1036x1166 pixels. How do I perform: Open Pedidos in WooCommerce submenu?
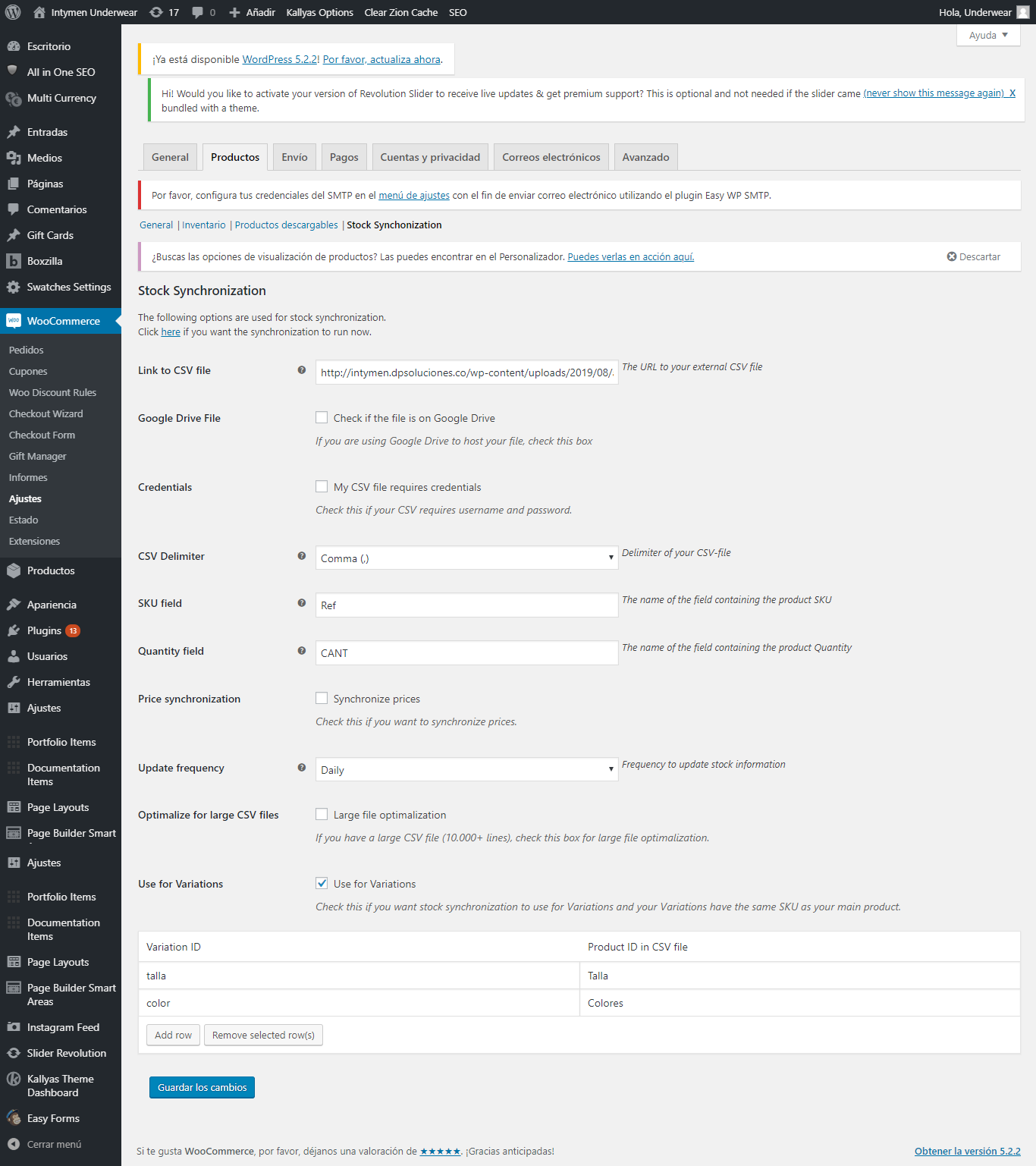pyautogui.click(x=27, y=350)
